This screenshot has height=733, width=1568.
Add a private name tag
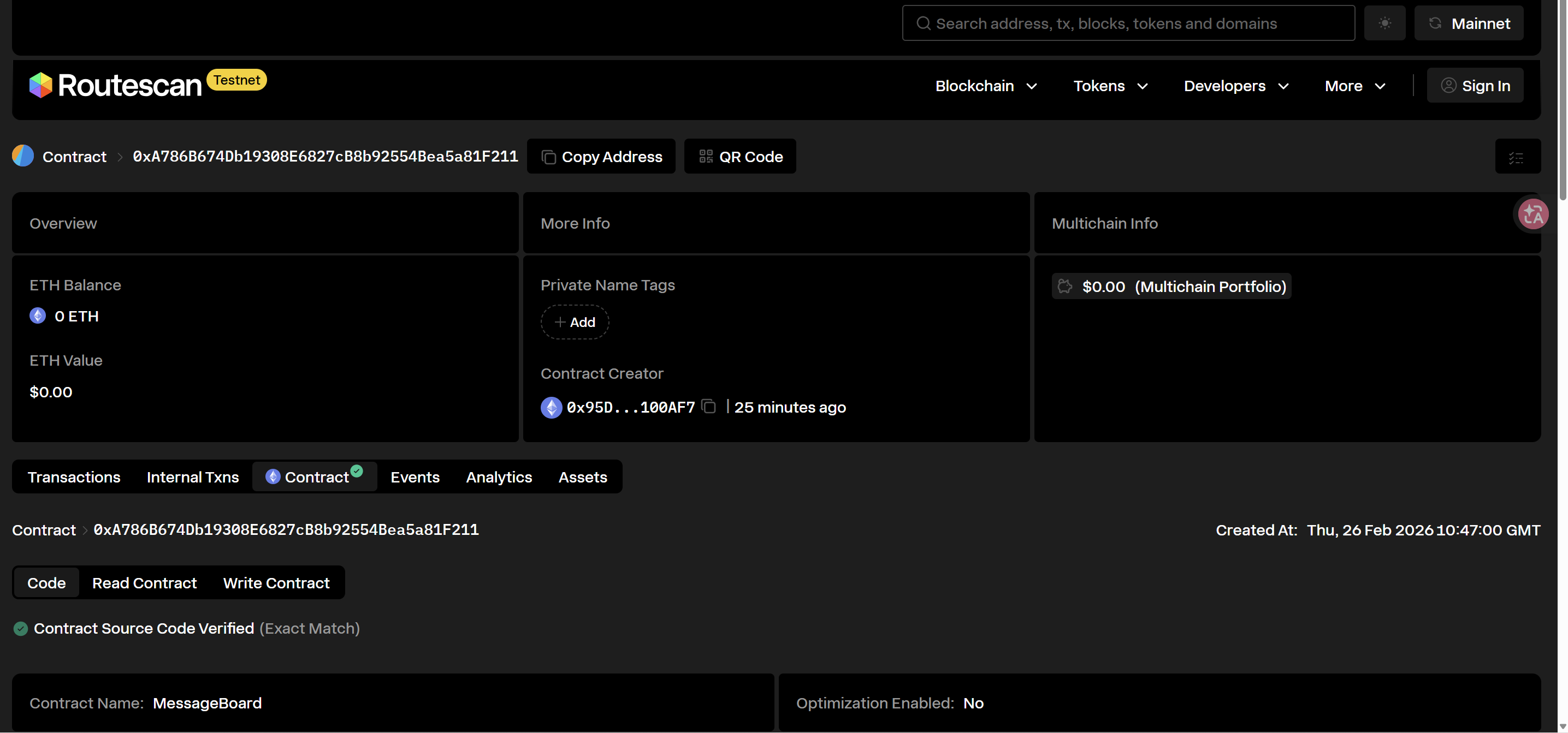coord(575,323)
